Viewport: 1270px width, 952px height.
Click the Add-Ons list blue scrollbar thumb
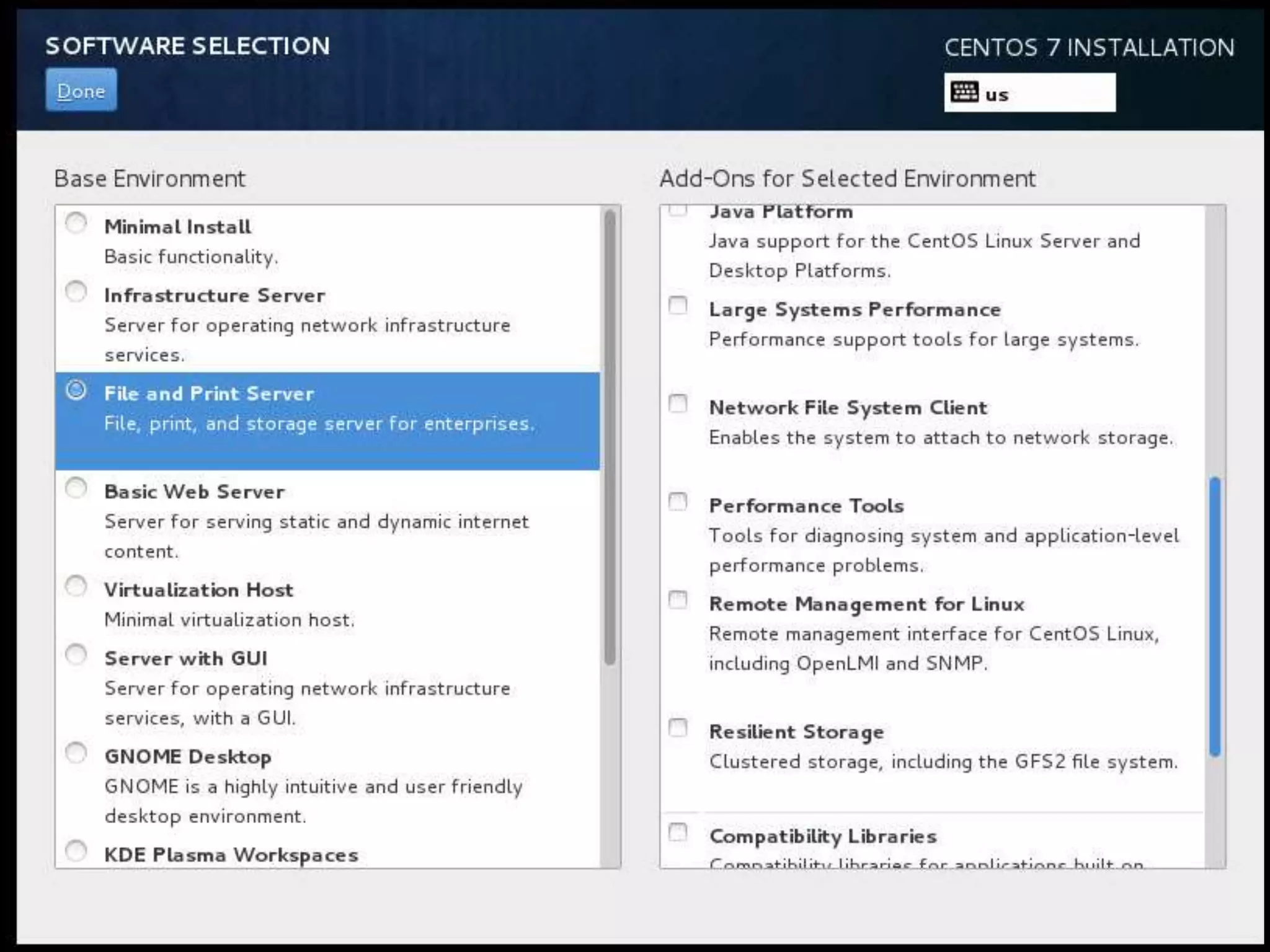point(1215,617)
